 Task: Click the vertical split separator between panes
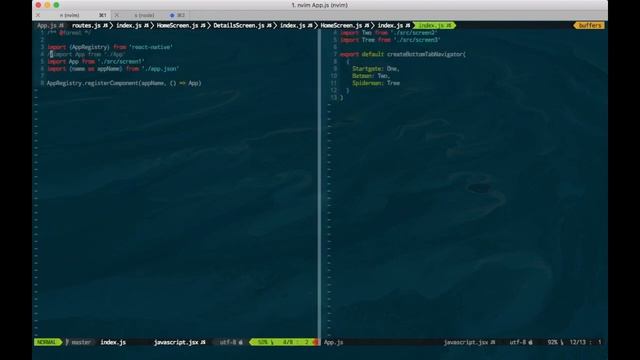(319, 184)
